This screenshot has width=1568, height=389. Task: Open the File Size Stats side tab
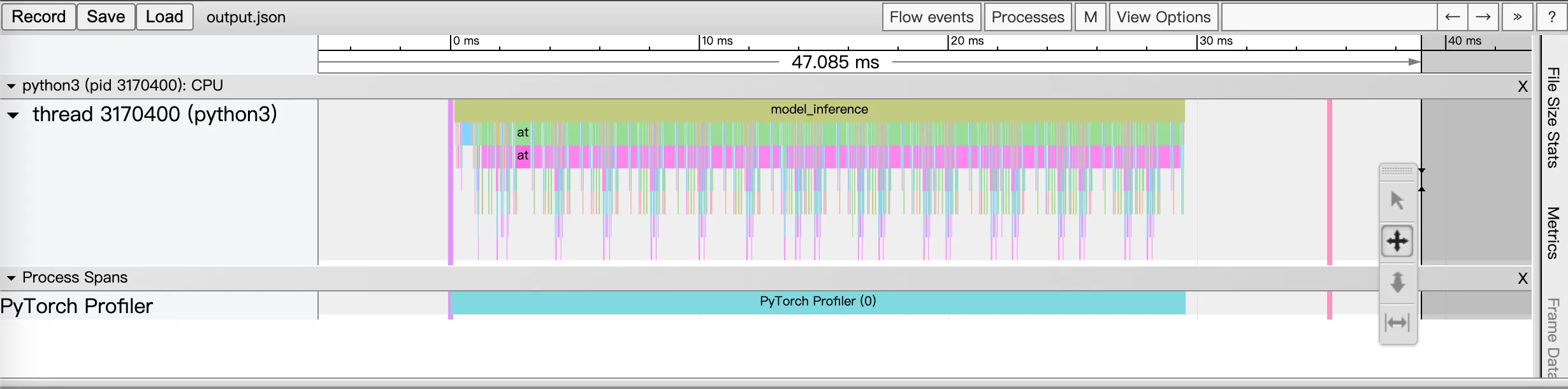point(1553,117)
